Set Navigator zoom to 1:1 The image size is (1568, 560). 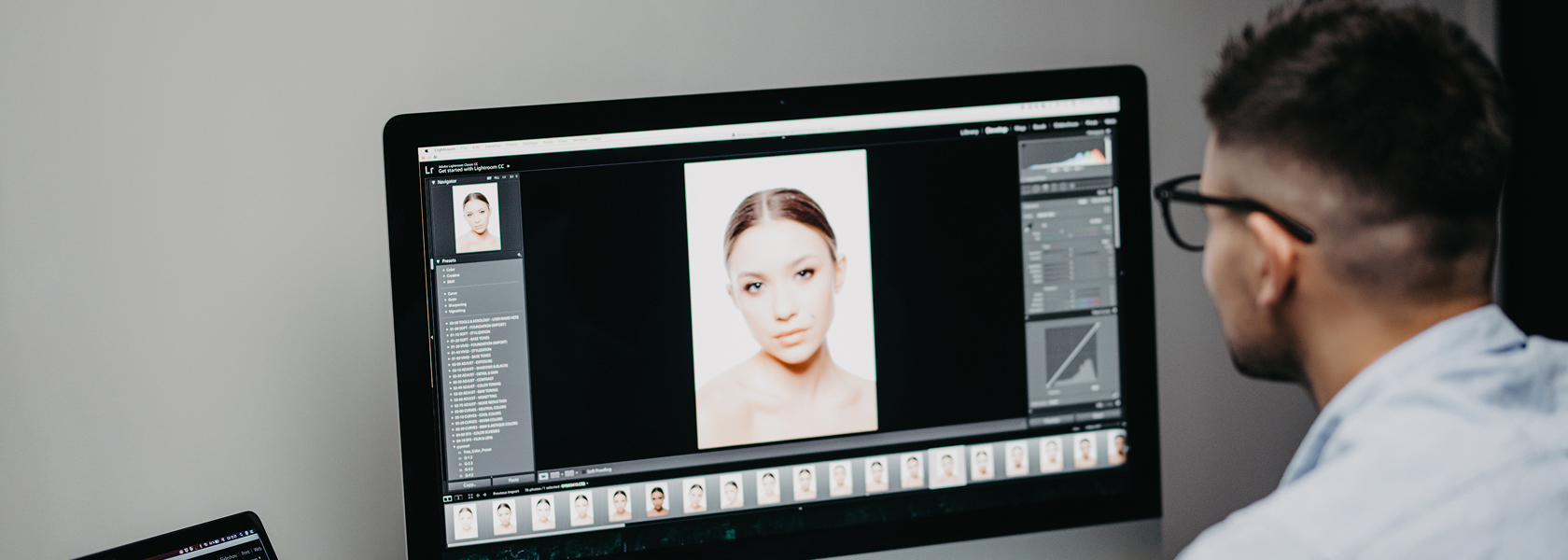[504, 177]
